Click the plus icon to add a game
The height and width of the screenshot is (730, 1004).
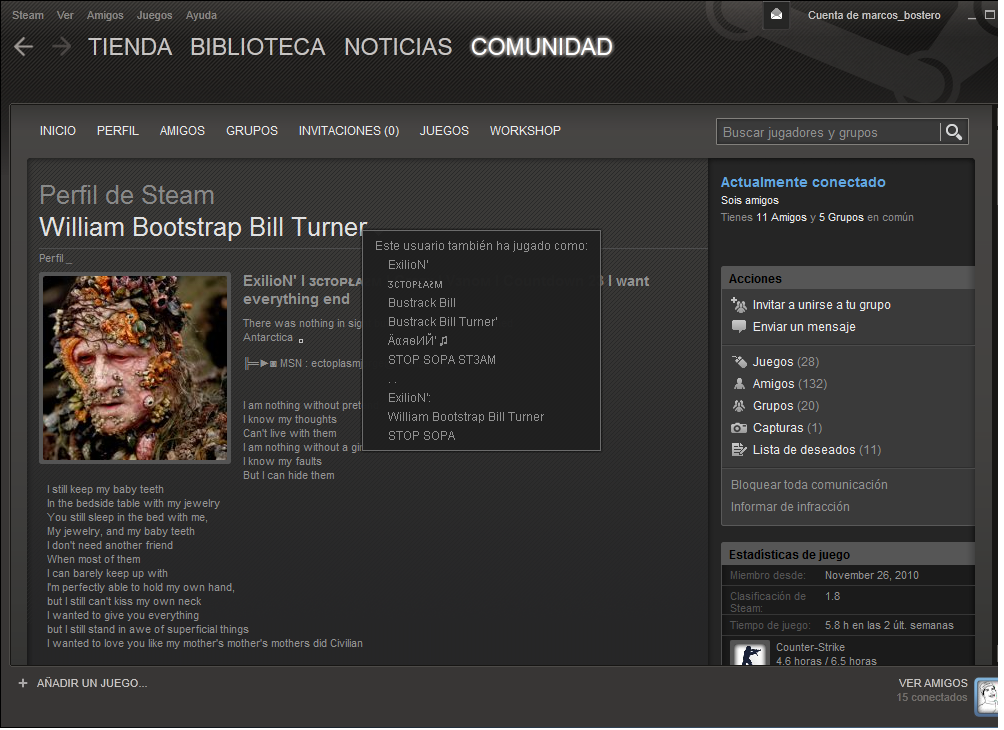(x=23, y=683)
